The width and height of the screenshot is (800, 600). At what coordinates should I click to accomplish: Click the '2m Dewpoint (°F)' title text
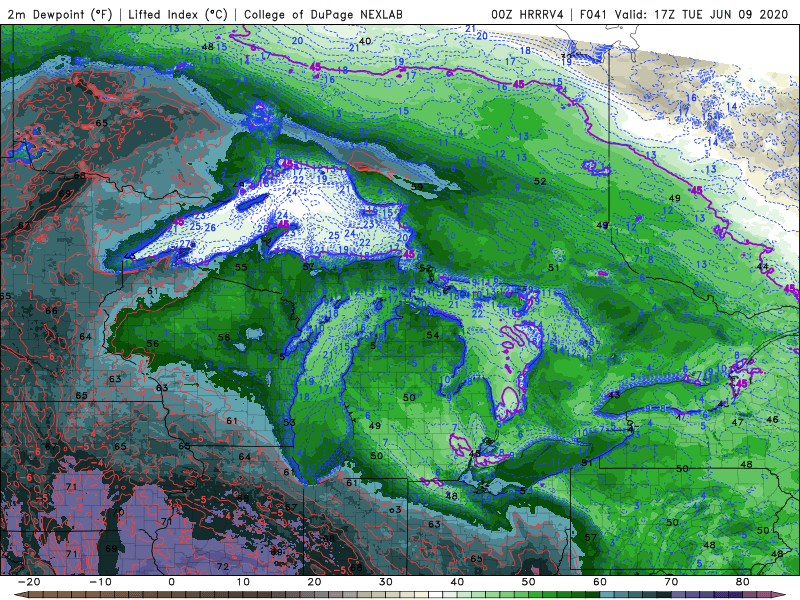pos(60,14)
